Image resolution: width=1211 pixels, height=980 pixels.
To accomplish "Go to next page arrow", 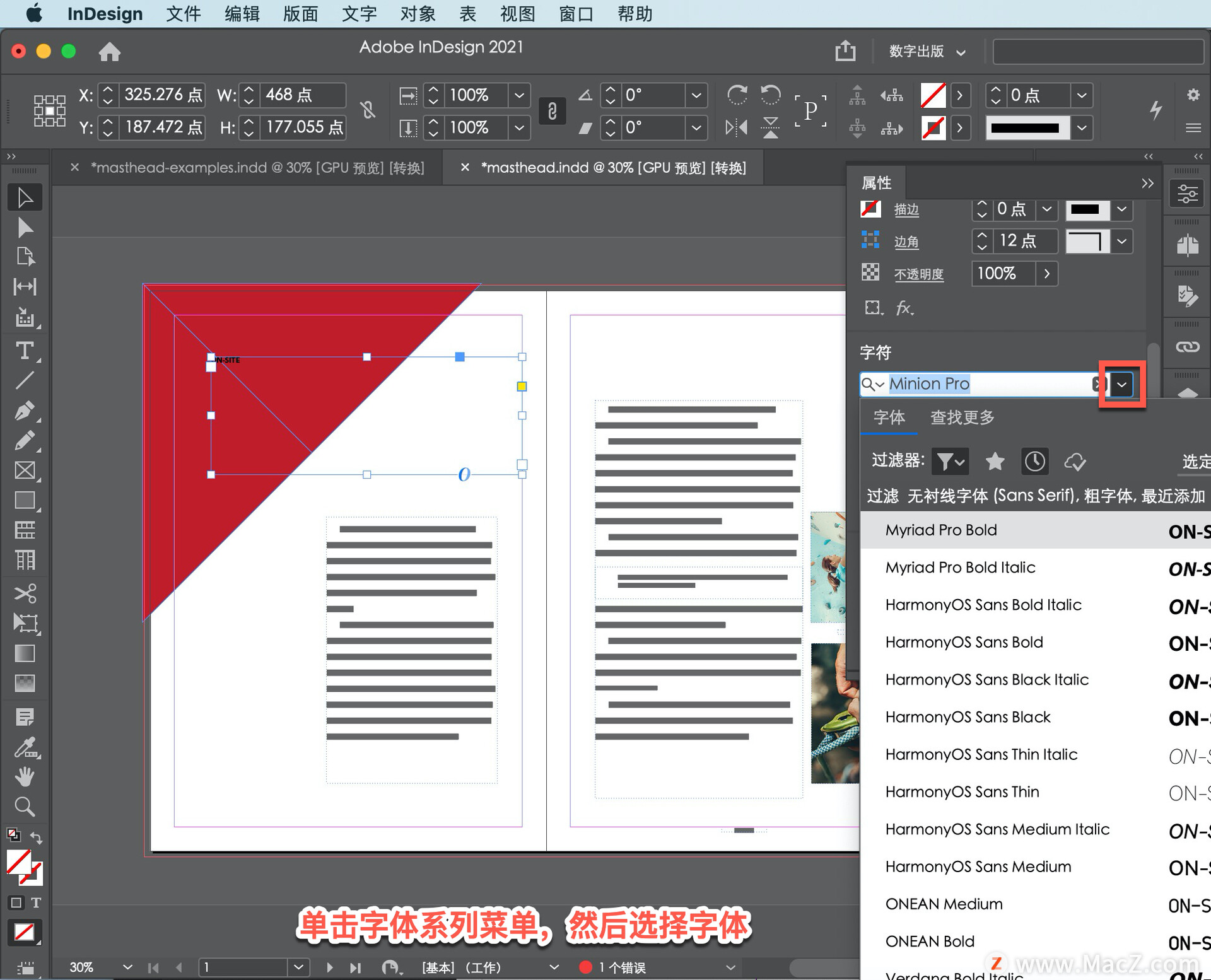I will coord(329,967).
